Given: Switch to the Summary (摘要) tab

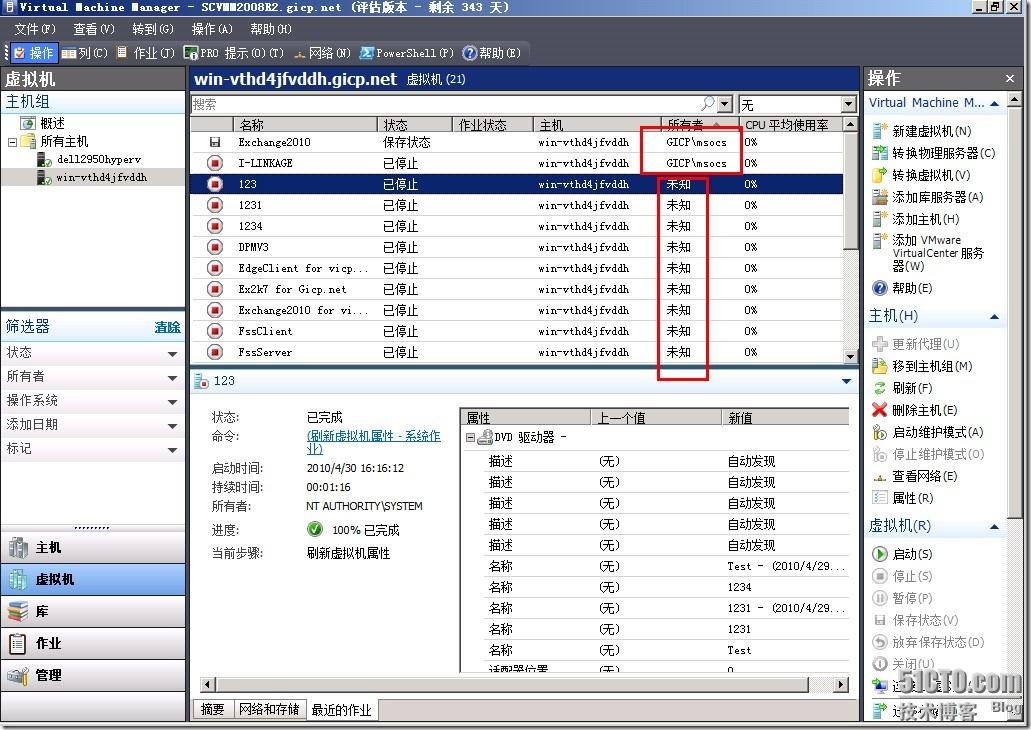Looking at the screenshot, I should (x=212, y=709).
